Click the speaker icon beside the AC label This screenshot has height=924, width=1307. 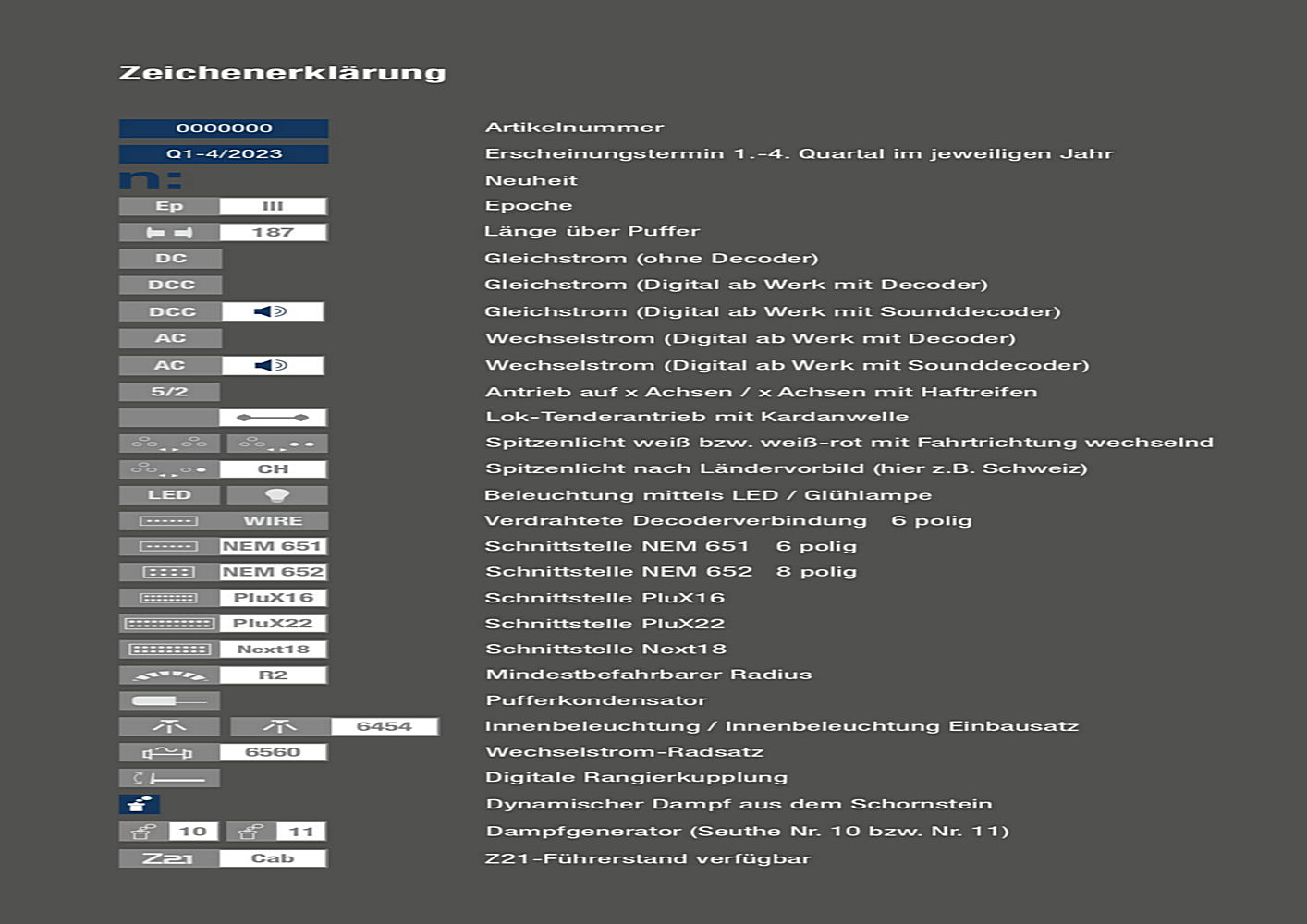pyautogui.click(x=272, y=366)
